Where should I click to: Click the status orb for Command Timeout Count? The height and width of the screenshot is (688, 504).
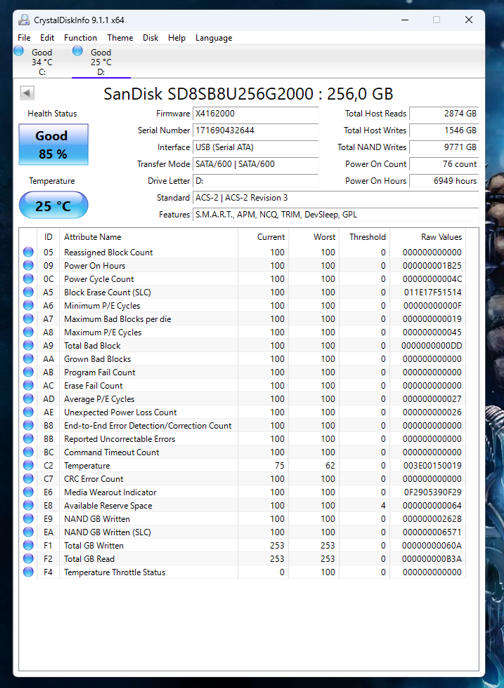pos(28,452)
